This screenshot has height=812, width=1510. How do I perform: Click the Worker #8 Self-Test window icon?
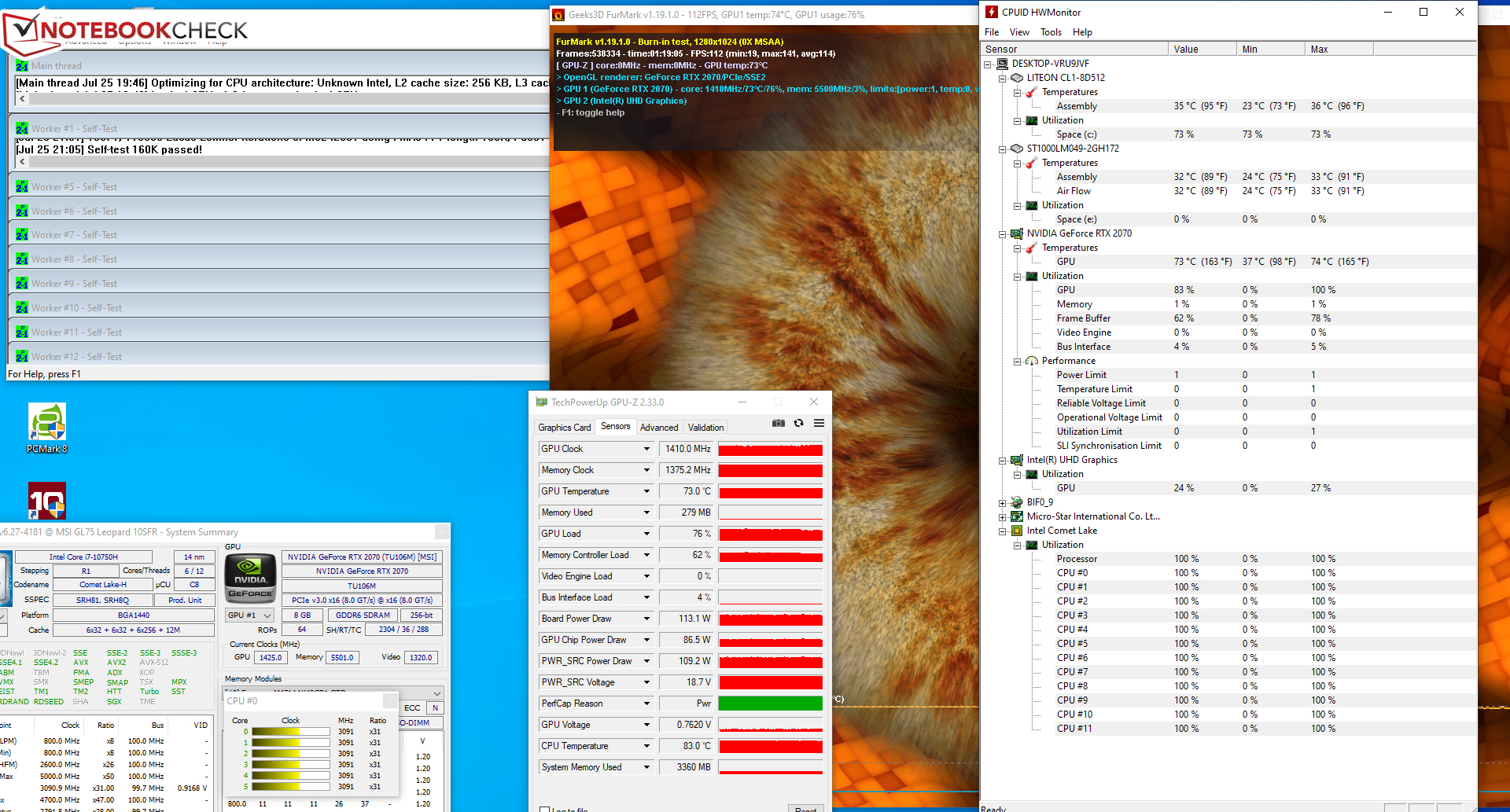click(22, 259)
